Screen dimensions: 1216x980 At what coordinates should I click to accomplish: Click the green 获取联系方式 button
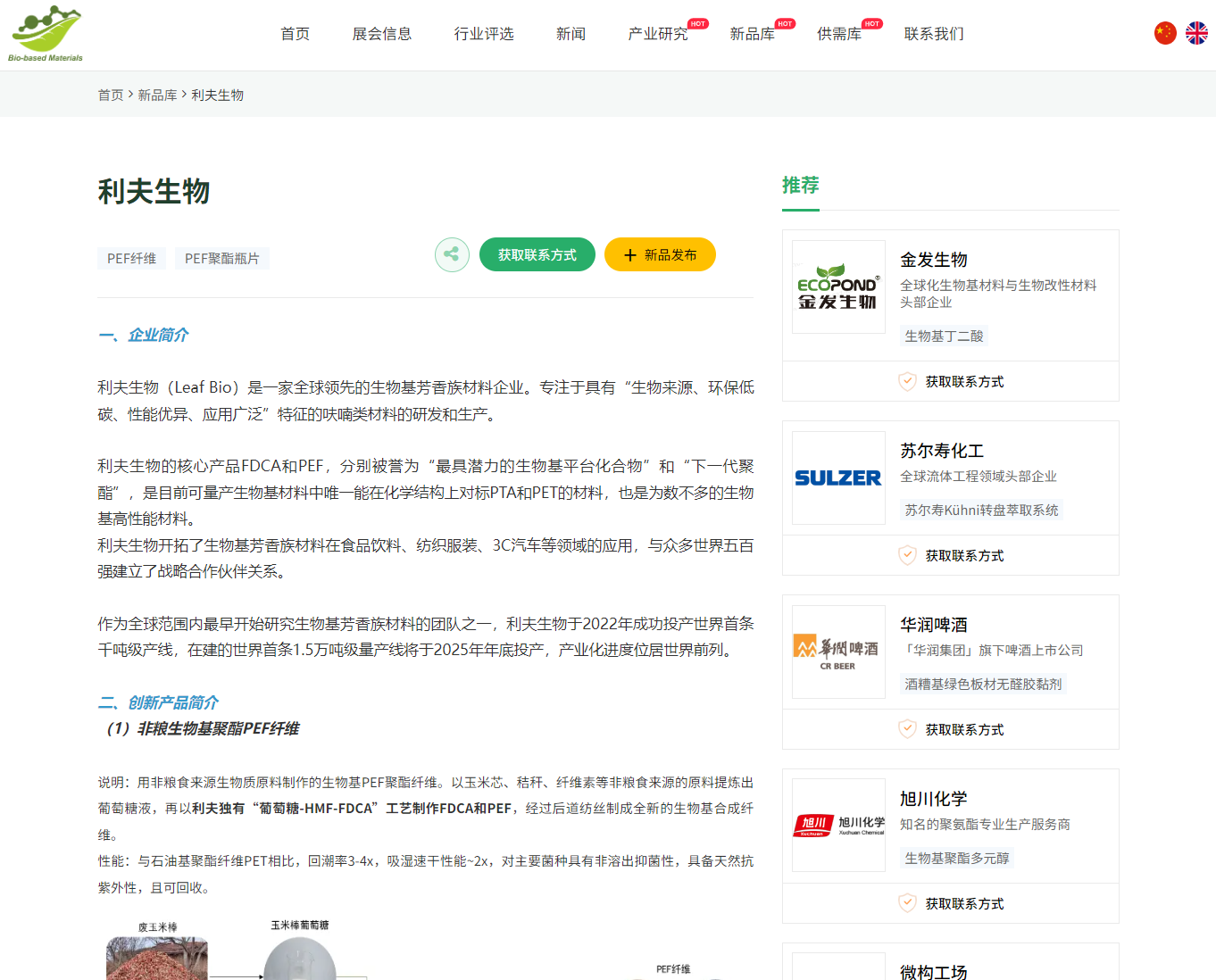[x=537, y=254]
